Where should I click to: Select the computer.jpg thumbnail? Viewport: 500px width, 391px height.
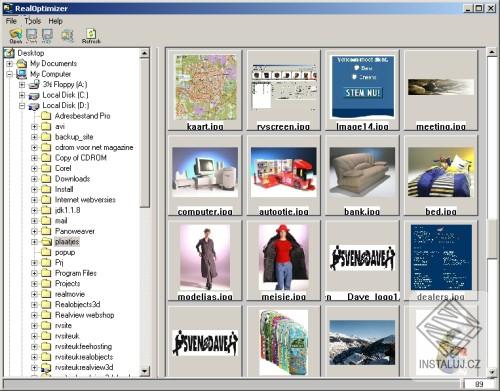pos(205,172)
